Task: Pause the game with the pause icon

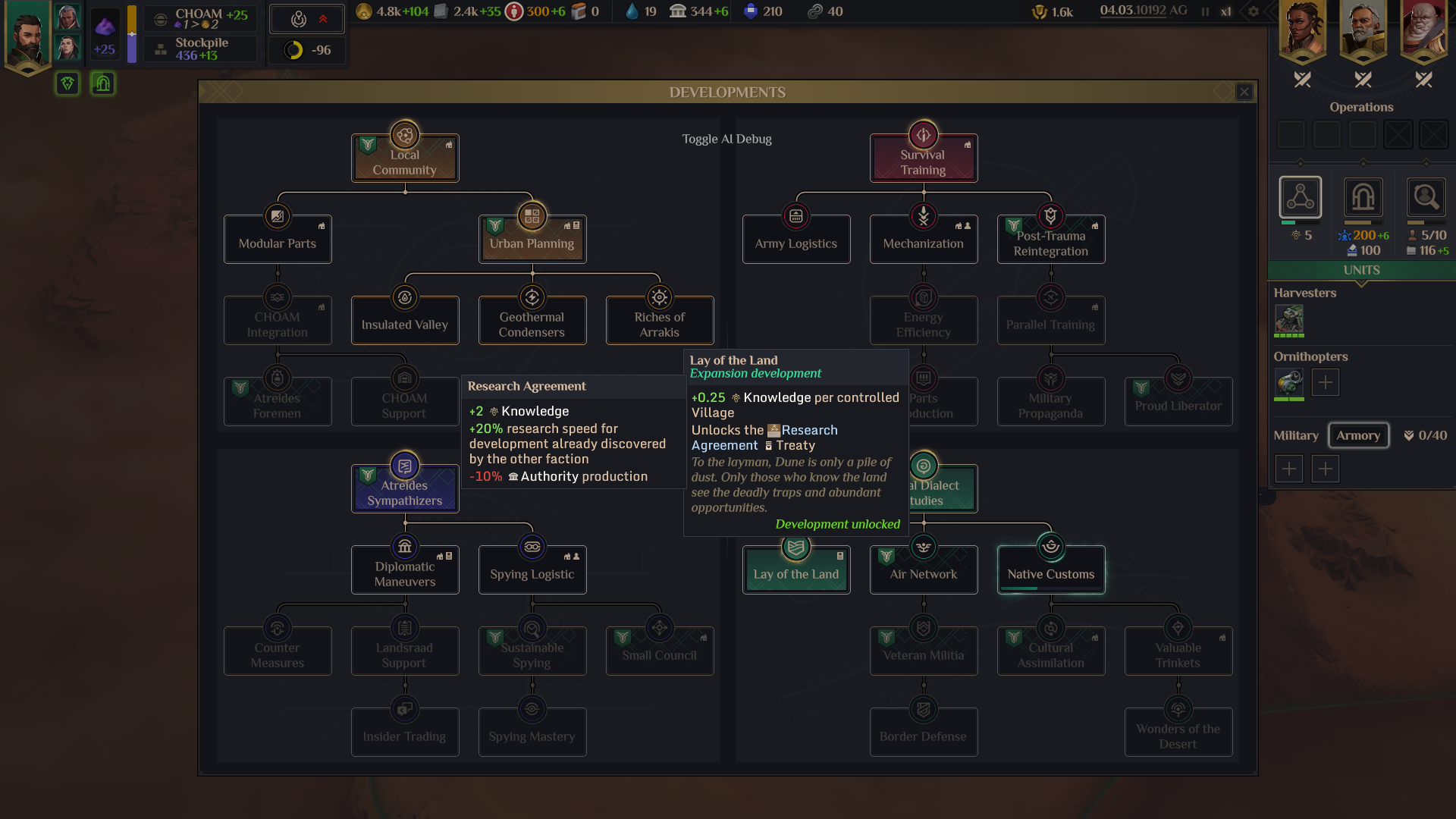Action: tap(1205, 11)
